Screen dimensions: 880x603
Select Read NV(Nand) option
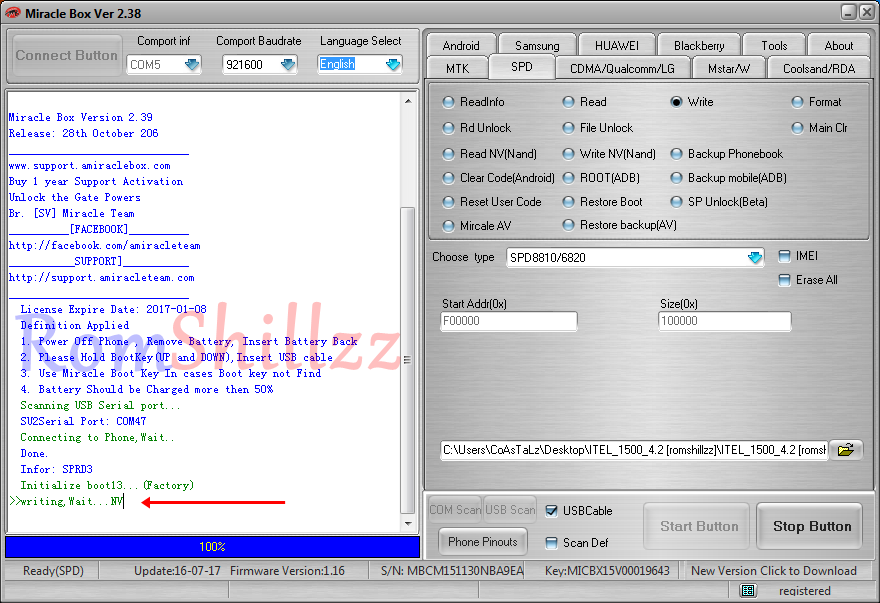pyautogui.click(x=489, y=153)
